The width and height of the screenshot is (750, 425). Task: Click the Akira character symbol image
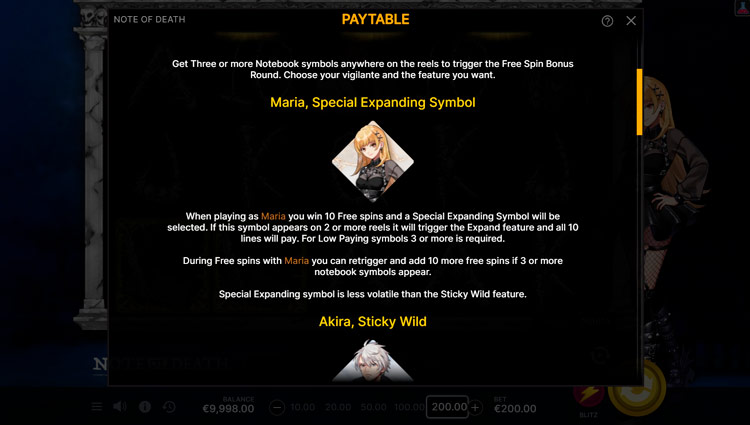[373, 360]
